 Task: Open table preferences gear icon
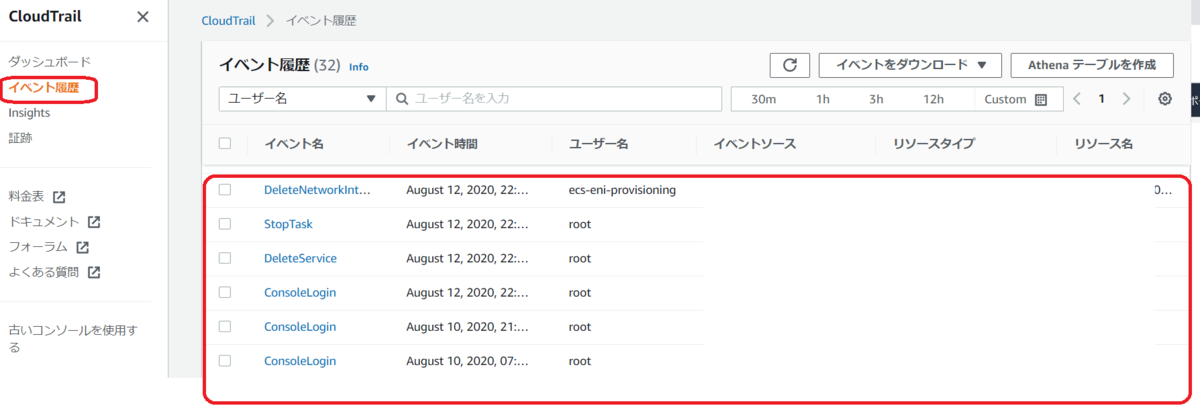[1165, 99]
